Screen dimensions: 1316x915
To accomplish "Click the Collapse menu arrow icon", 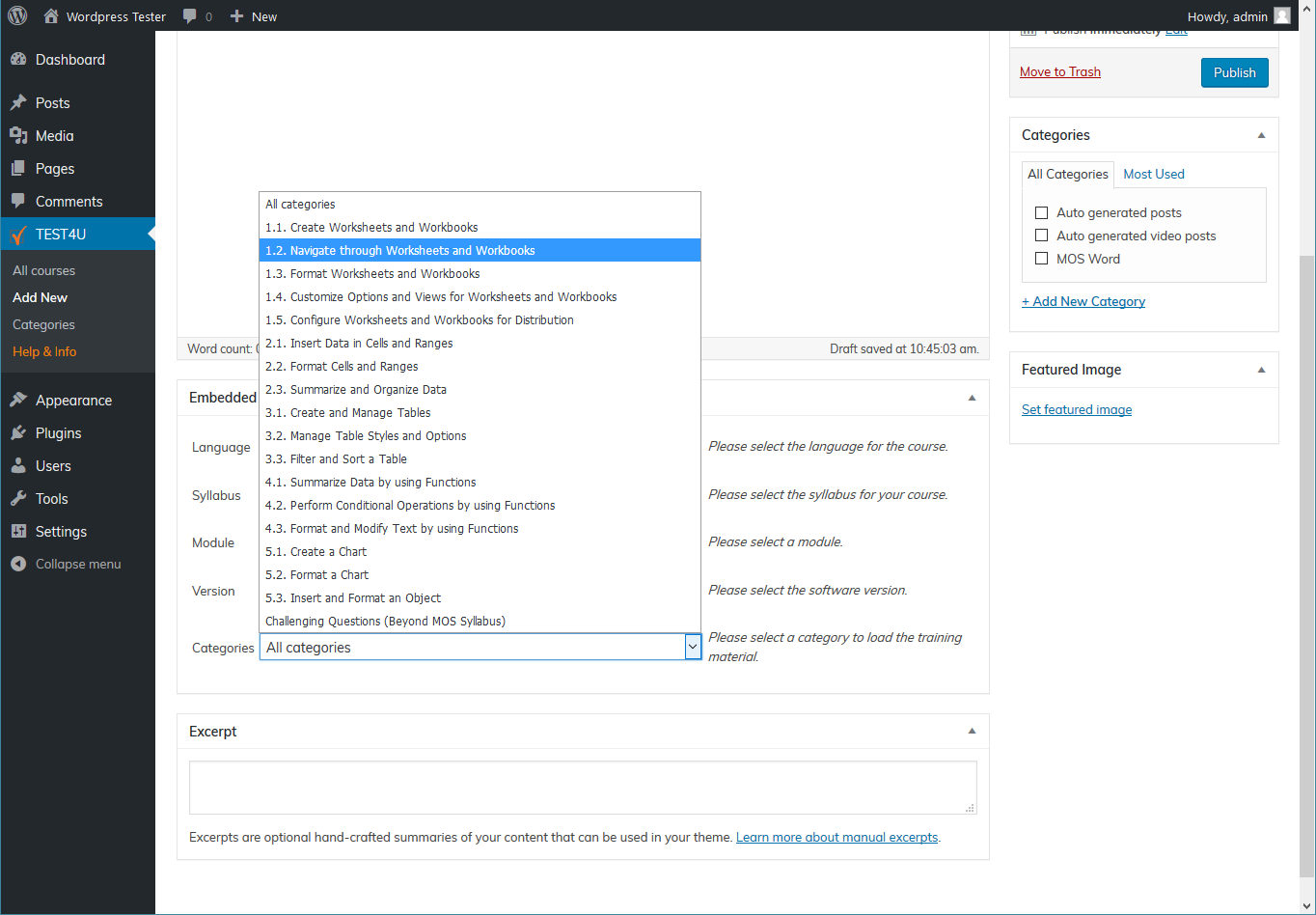I will tap(18, 565).
